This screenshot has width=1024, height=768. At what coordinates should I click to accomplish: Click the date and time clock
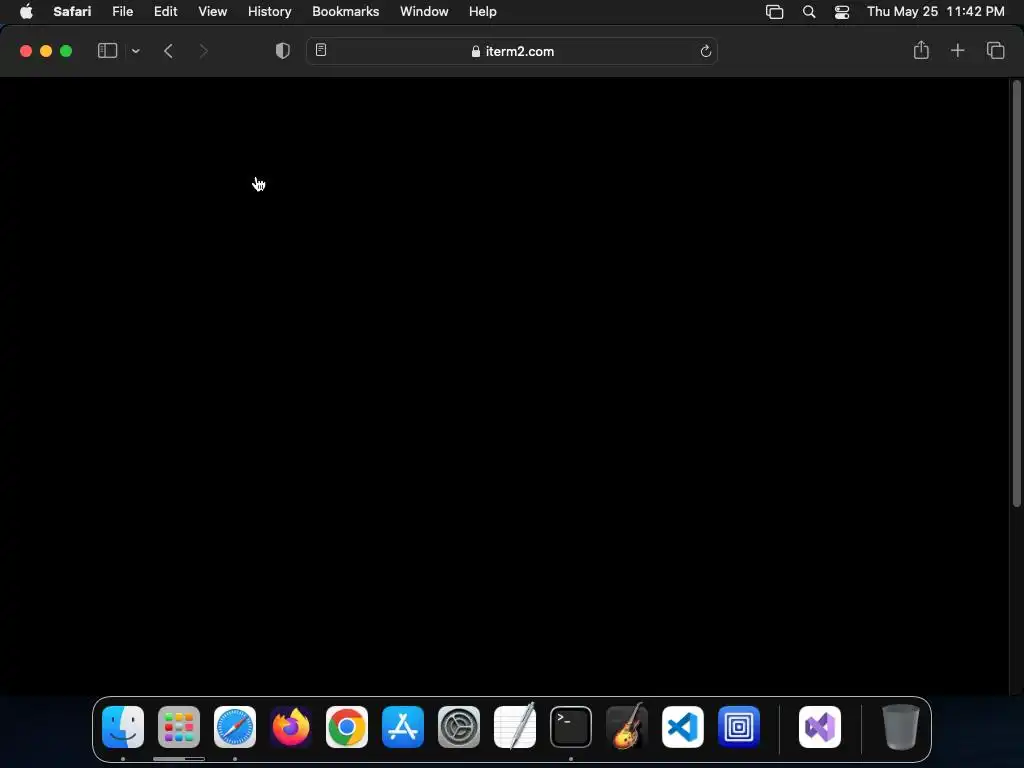click(936, 12)
